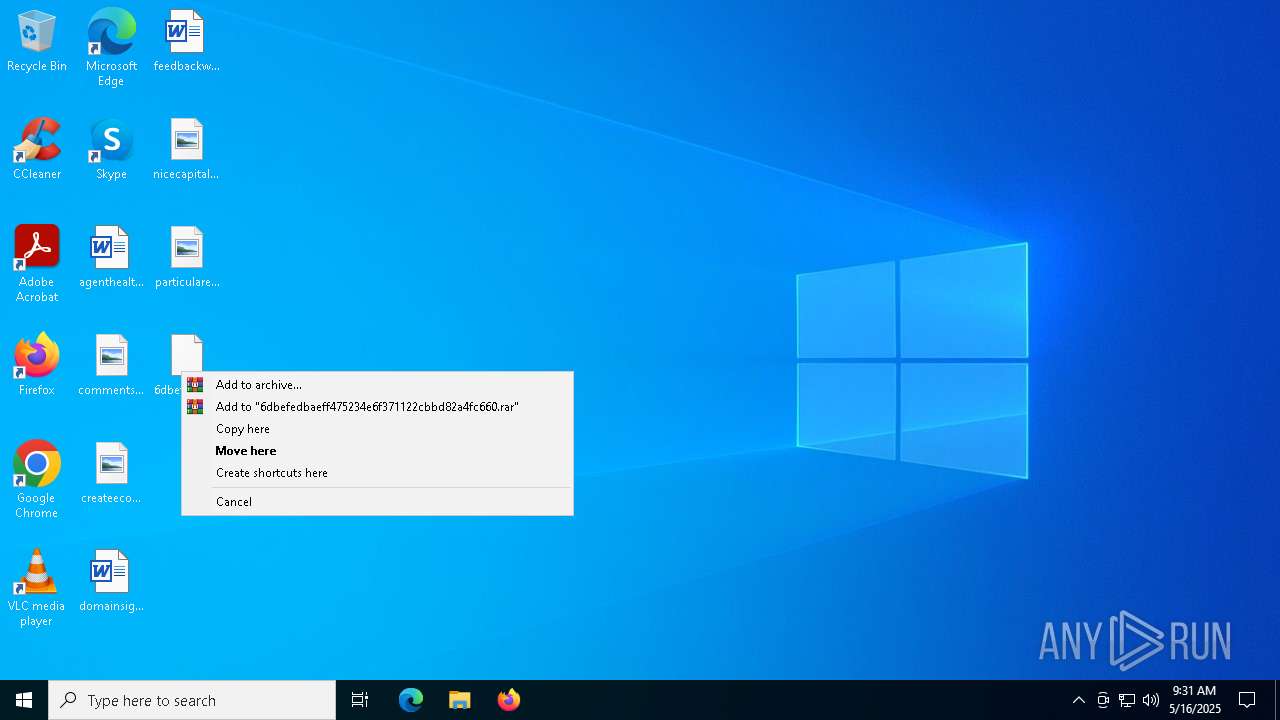Select the nicecapital... image file
Image resolution: width=1280 pixels, height=720 pixels.
coord(186,150)
